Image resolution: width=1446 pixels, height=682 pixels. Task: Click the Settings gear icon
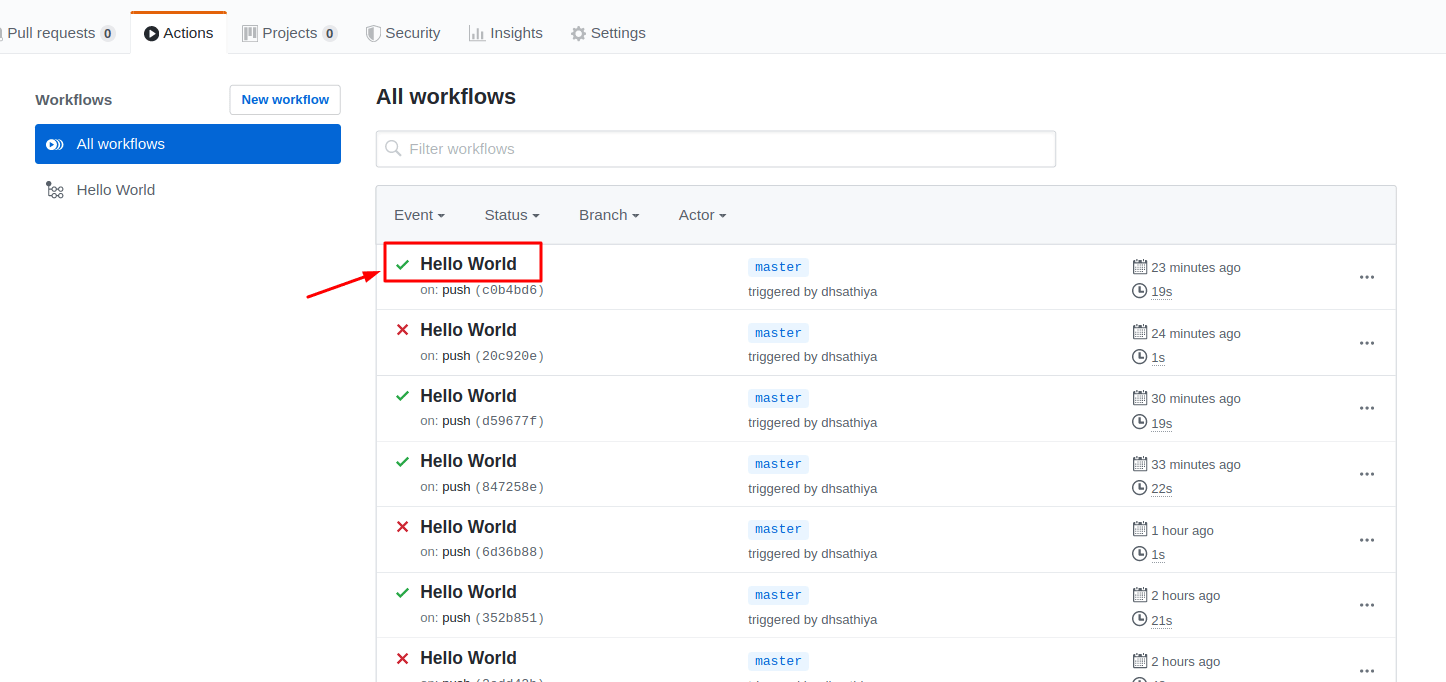[x=578, y=33]
